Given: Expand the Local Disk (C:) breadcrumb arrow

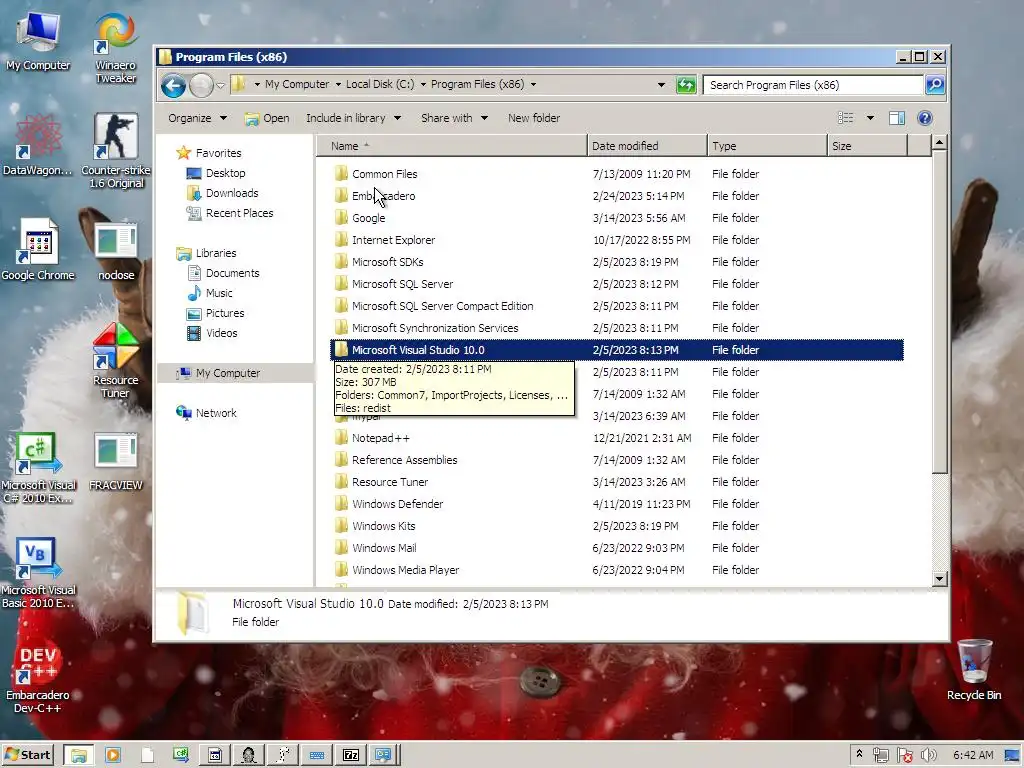Looking at the screenshot, I should [423, 84].
